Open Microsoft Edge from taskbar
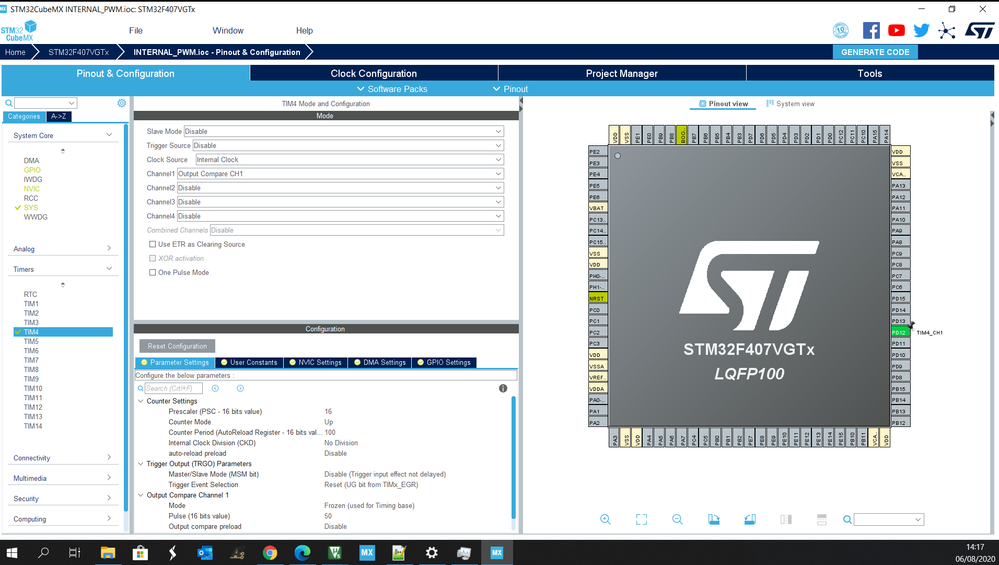999x565 pixels. tap(302, 552)
